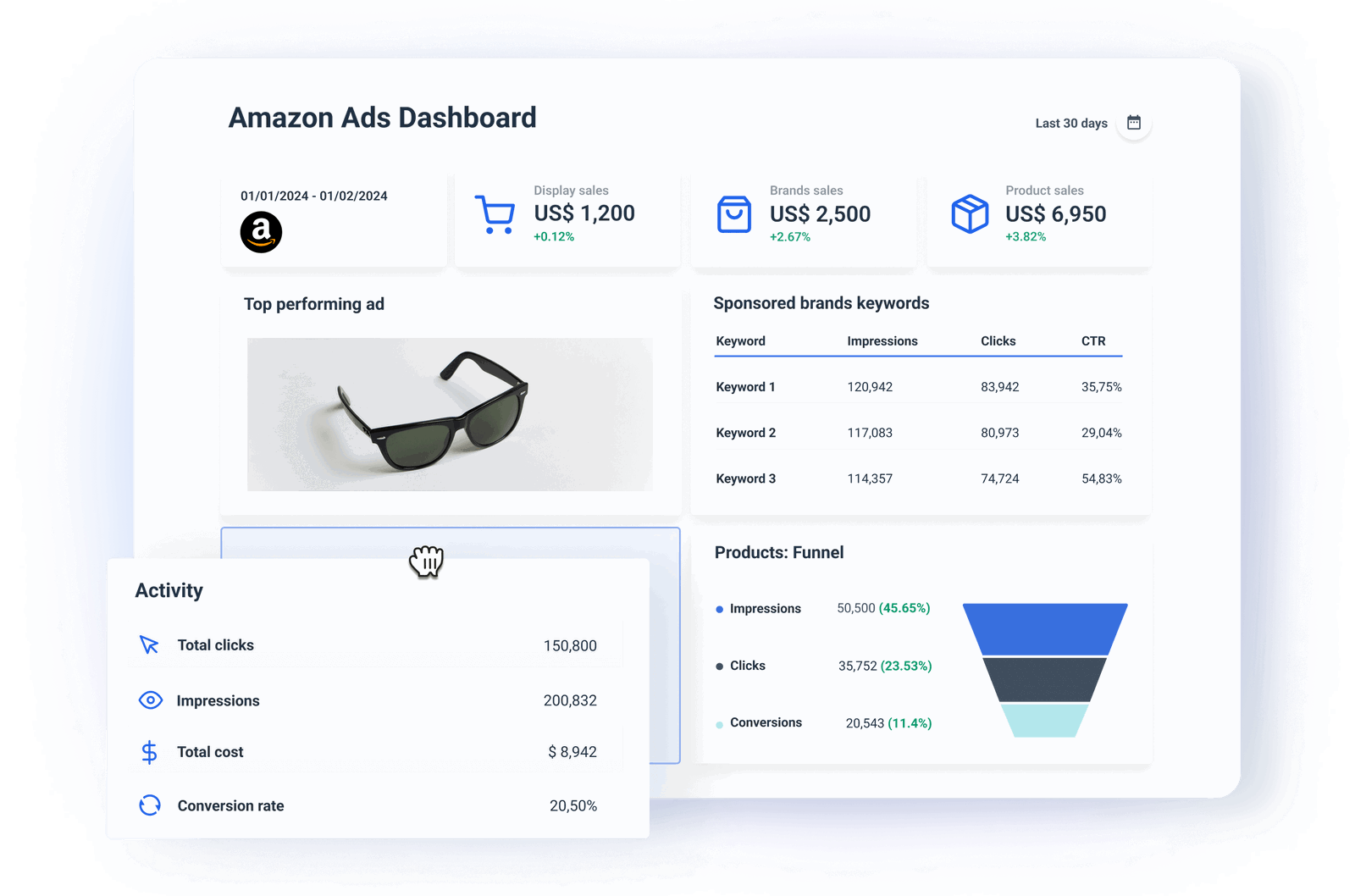Click the eye icon beside Impressions

(149, 700)
